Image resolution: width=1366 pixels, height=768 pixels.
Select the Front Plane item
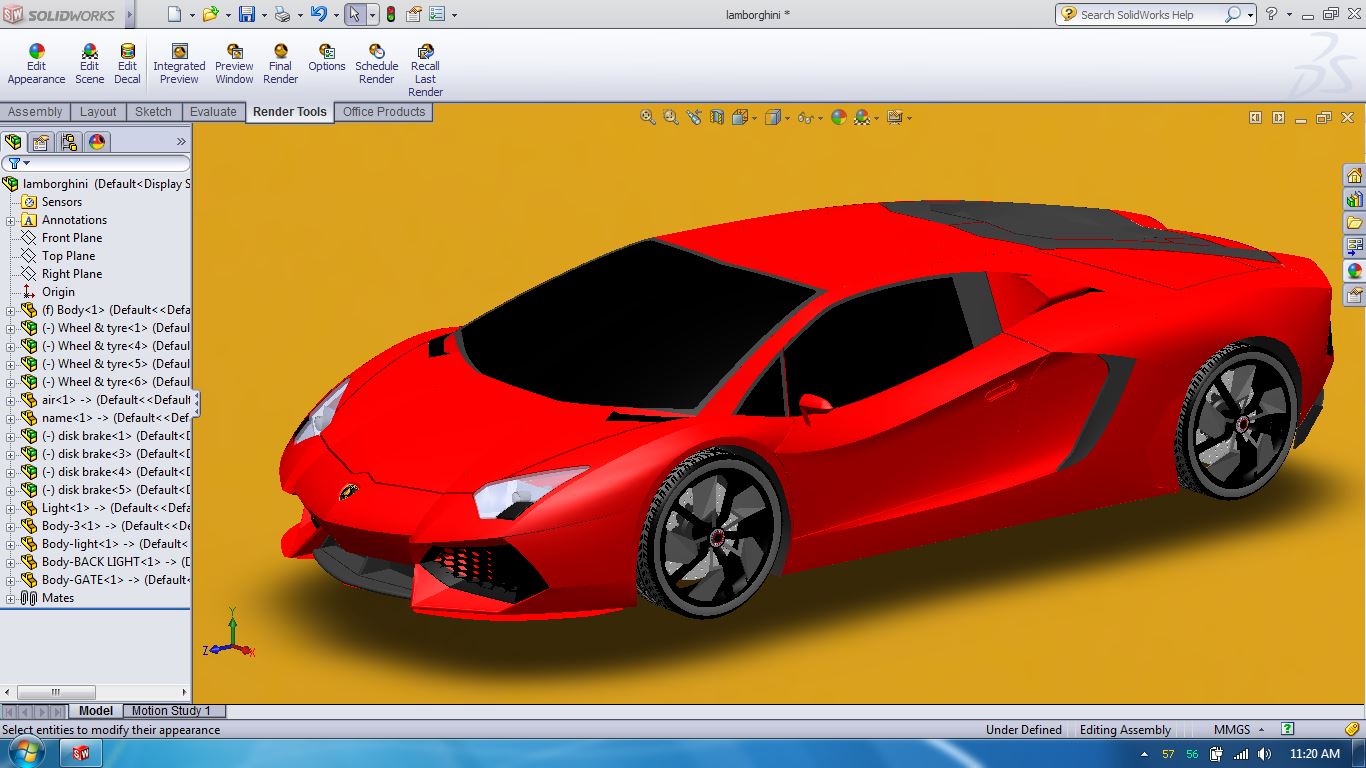(x=71, y=238)
